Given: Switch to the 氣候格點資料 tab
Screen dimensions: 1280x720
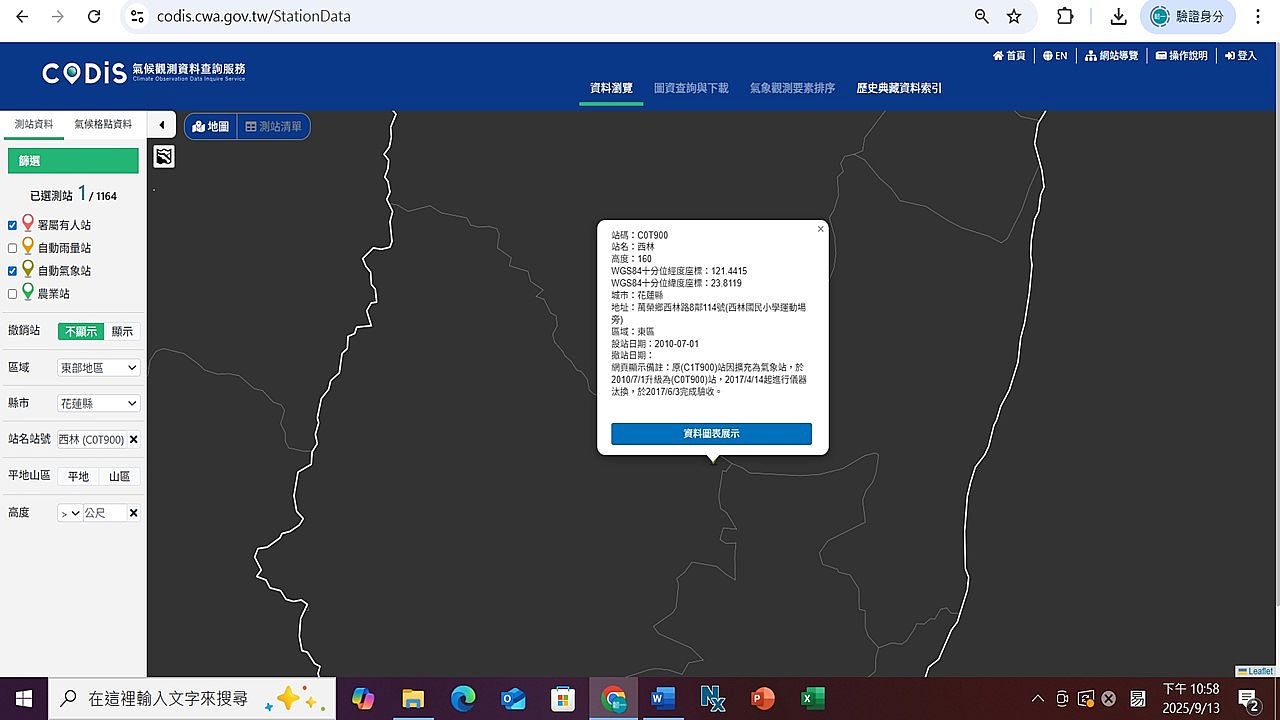Looking at the screenshot, I should tap(103, 124).
